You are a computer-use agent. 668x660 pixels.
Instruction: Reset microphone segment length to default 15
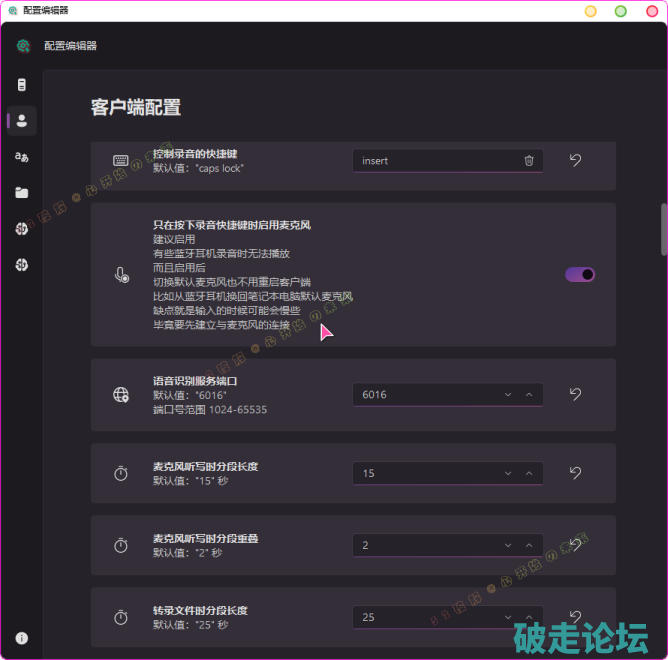pyautogui.click(x=576, y=472)
